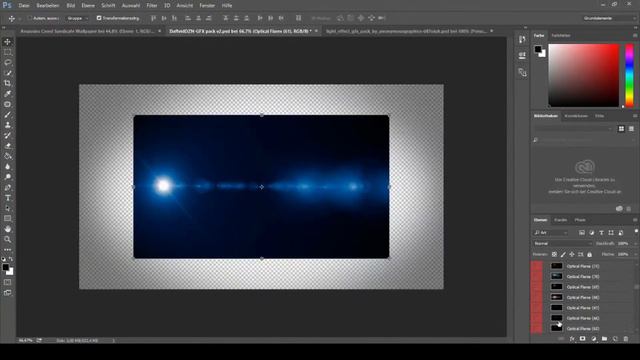Viewport: 640px width, 360px height.
Task: Create a new group with folder icon
Action: tap(604, 339)
